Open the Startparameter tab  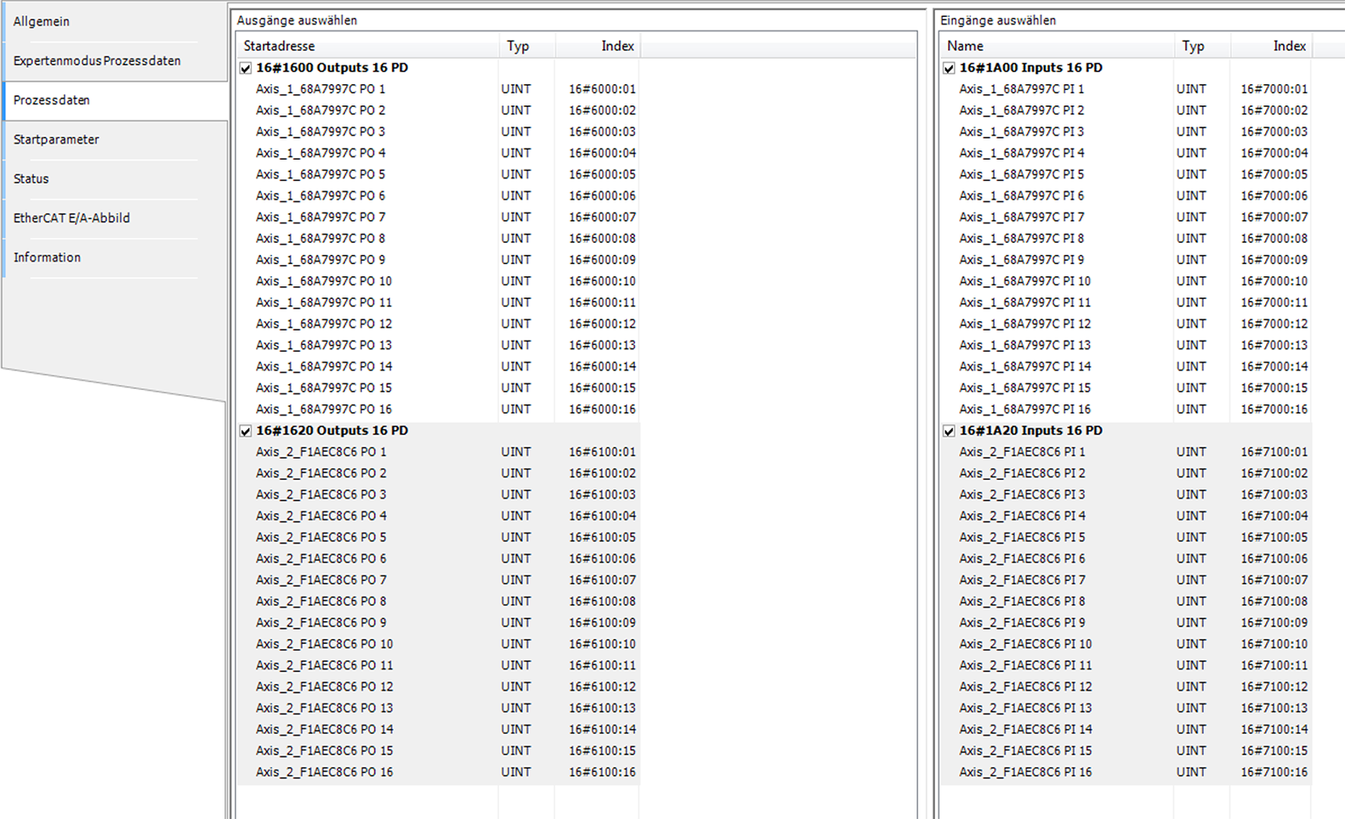click(56, 140)
